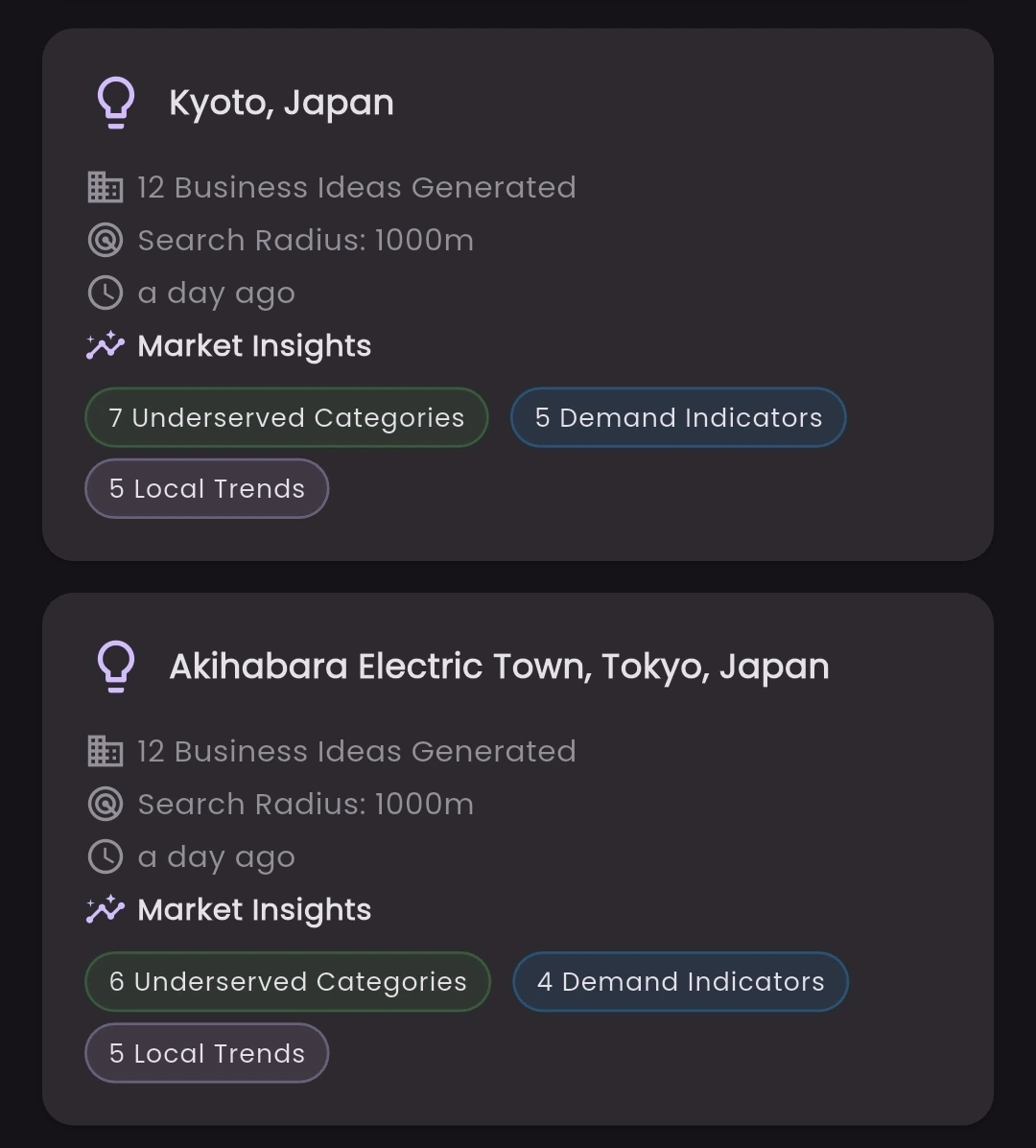Click the Market Insights sparkle icon in Kyoto card
Screen dimensions: 1036x1148
[106, 345]
